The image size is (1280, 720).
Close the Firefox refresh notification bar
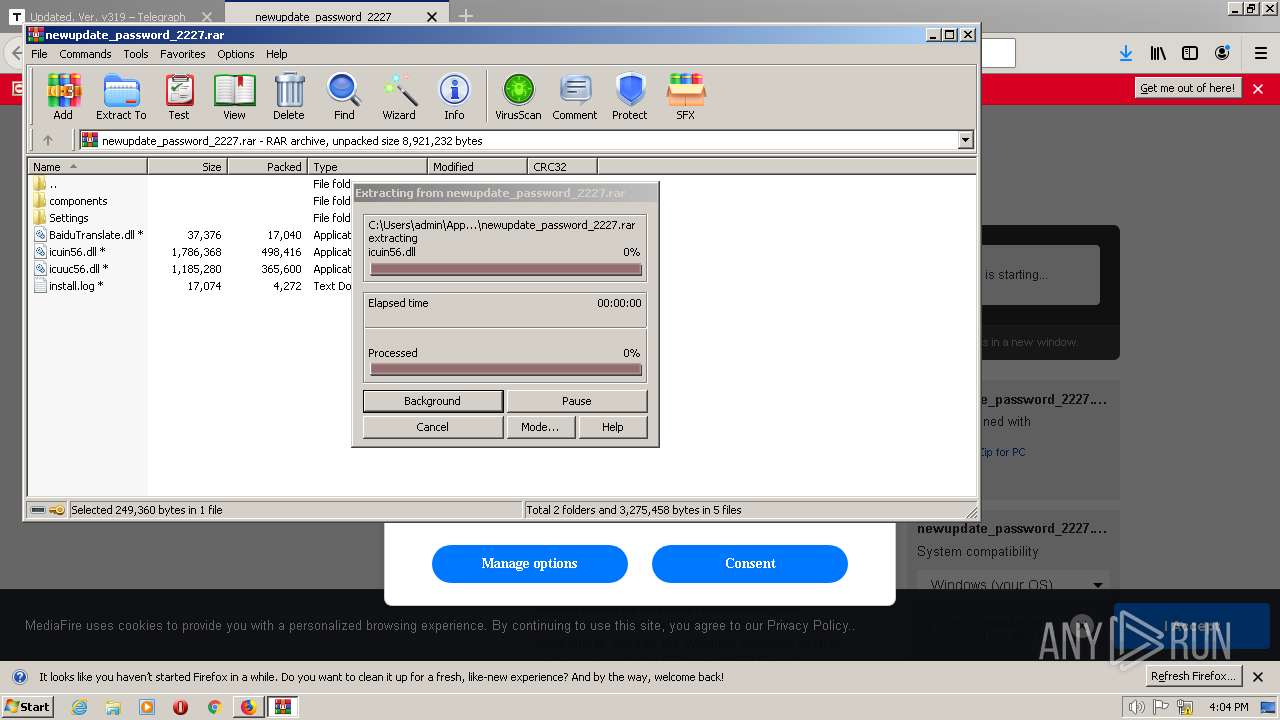1258,676
